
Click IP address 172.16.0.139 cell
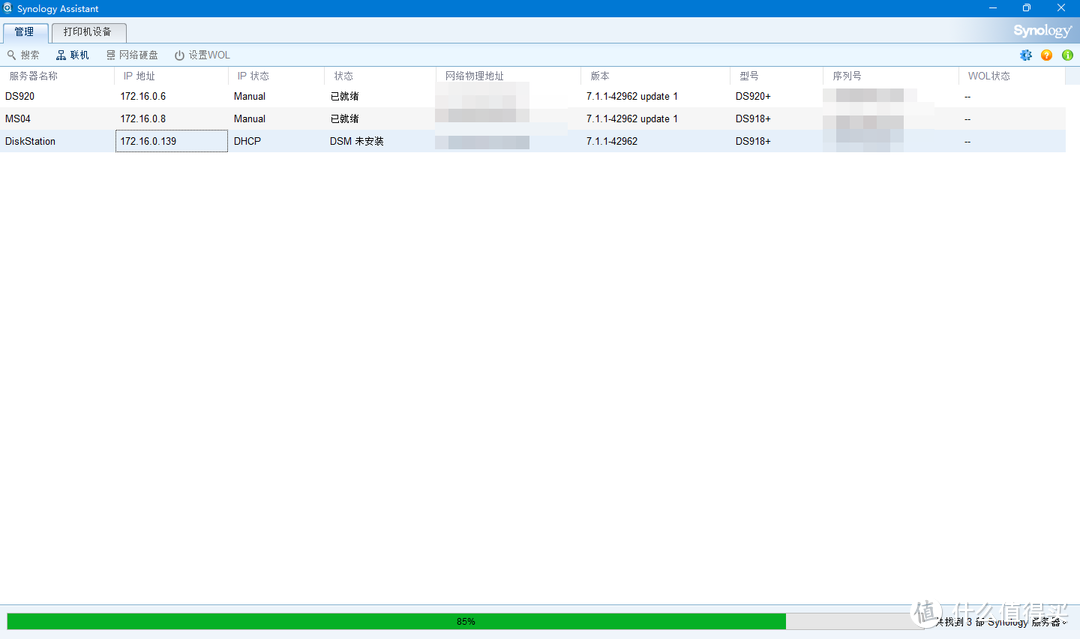point(172,141)
